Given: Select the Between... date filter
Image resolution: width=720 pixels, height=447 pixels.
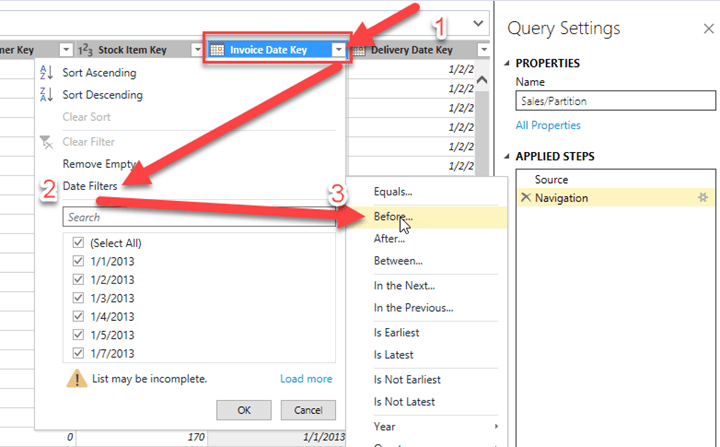Looking at the screenshot, I should click(x=398, y=260).
